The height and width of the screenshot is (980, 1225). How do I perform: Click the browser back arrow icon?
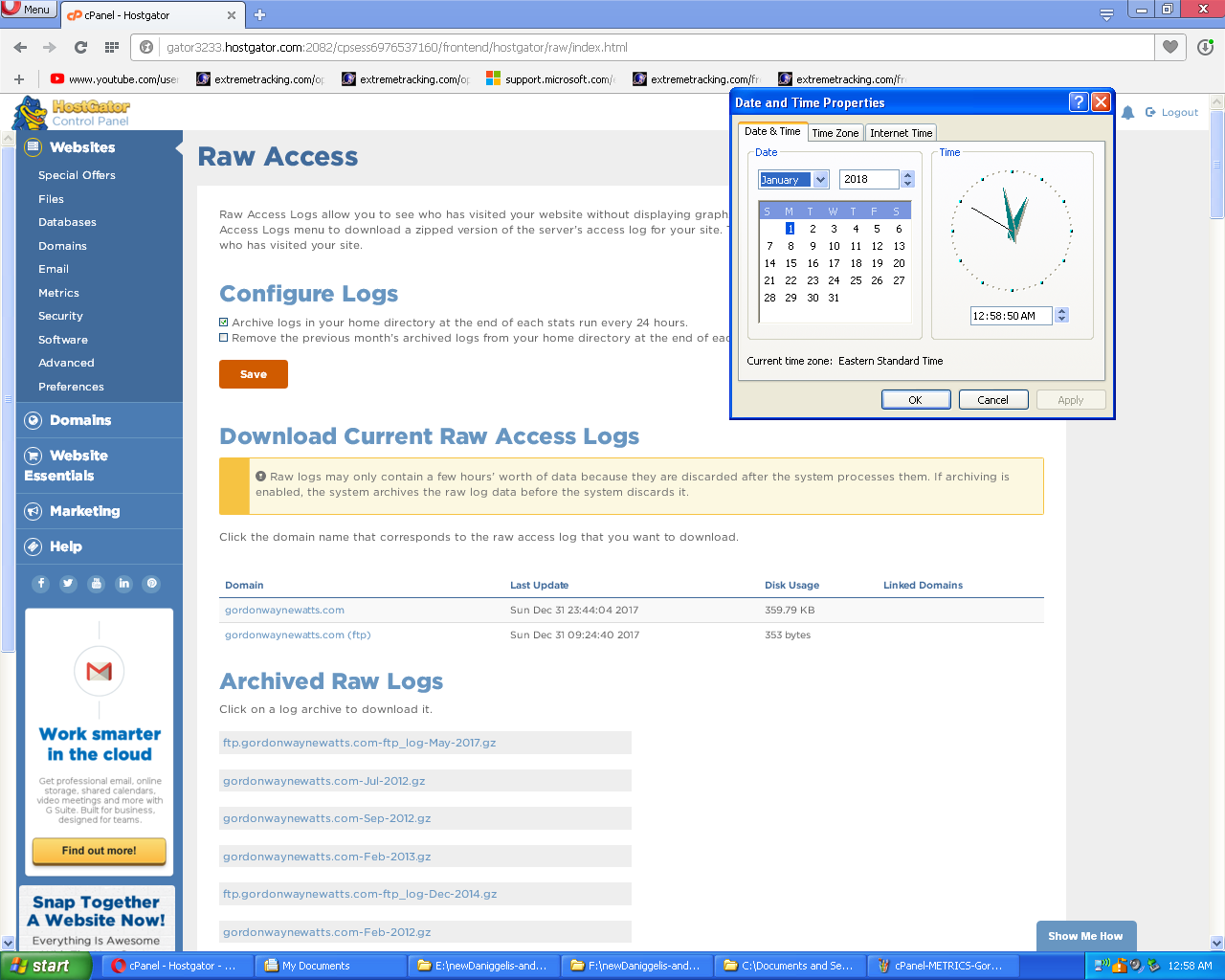pyautogui.click(x=20, y=47)
